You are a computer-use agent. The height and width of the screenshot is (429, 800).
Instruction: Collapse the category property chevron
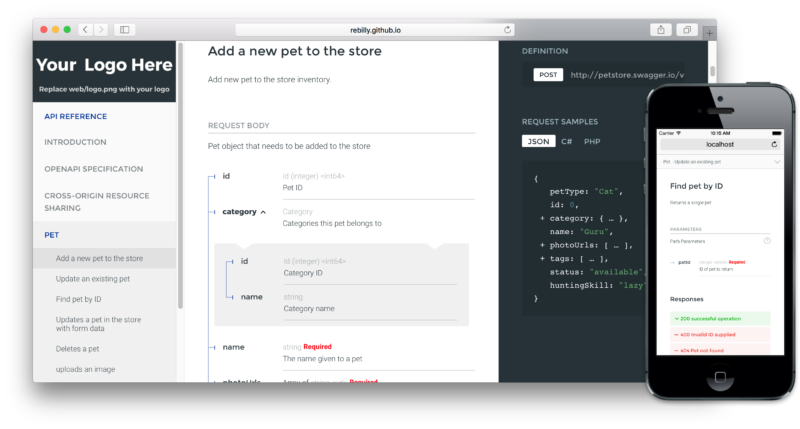[x=263, y=212]
